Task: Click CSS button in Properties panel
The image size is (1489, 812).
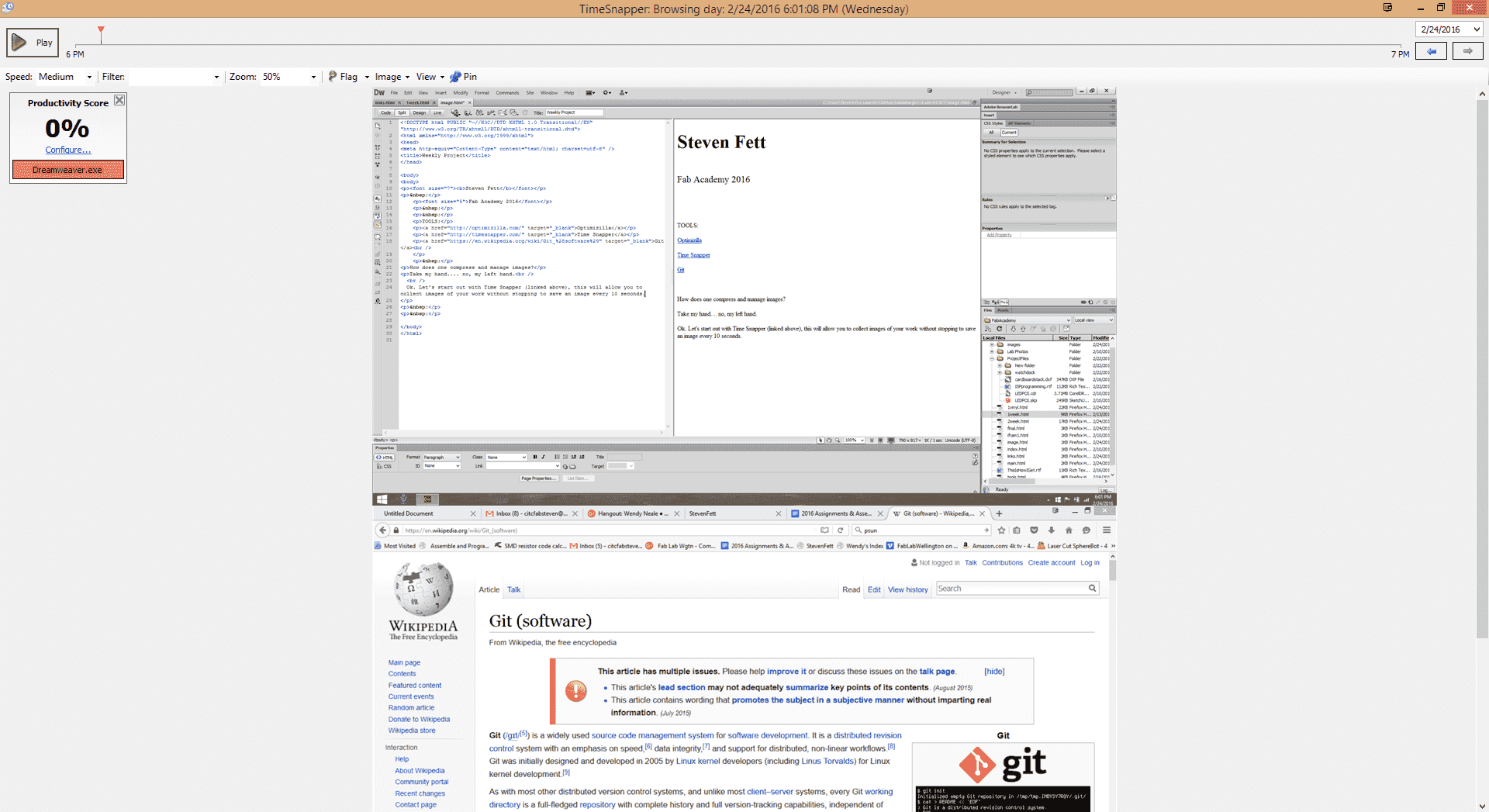Action: 385,466
